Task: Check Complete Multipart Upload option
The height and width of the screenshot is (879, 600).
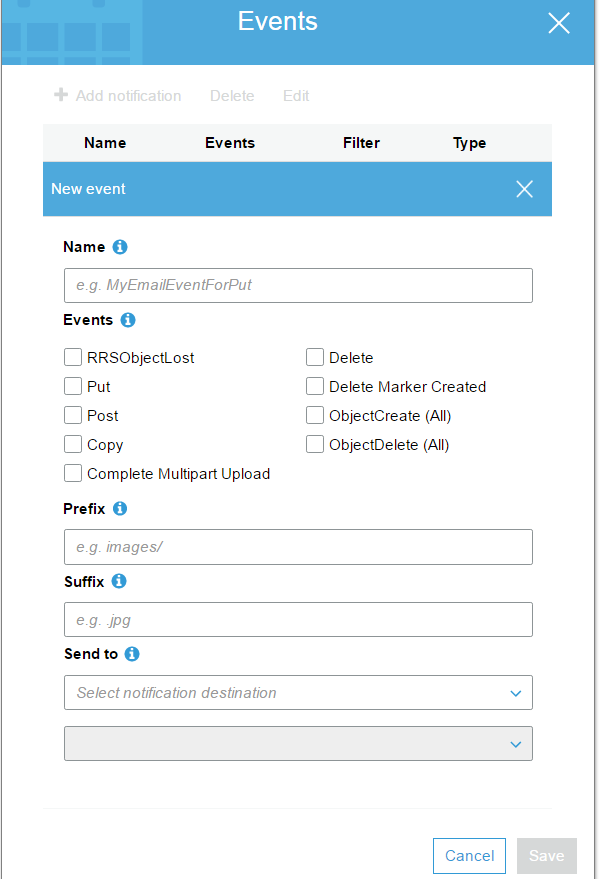Action: click(x=73, y=473)
